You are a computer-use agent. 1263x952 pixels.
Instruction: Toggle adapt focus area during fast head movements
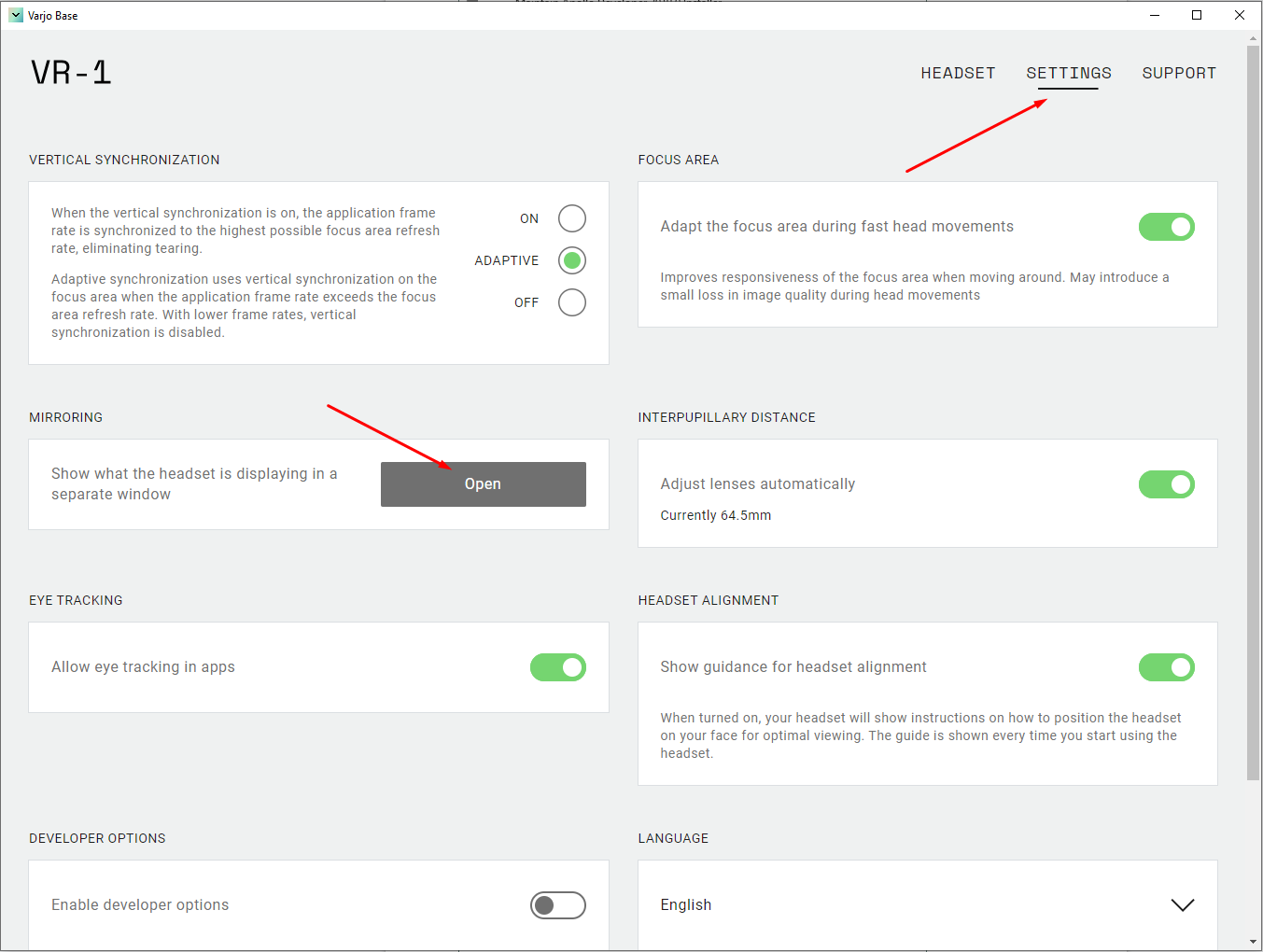[1167, 227]
